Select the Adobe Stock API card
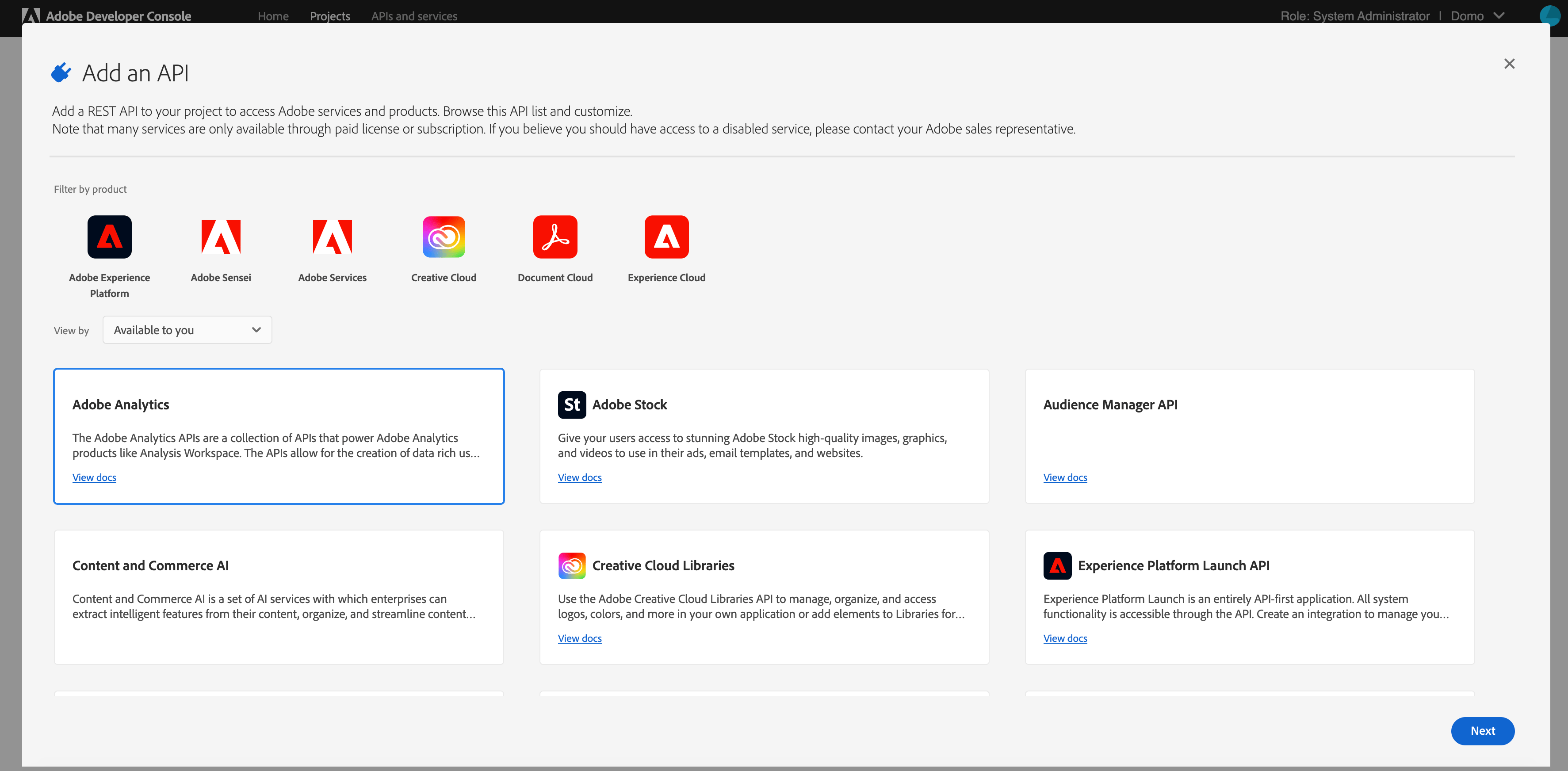 pyautogui.click(x=764, y=436)
